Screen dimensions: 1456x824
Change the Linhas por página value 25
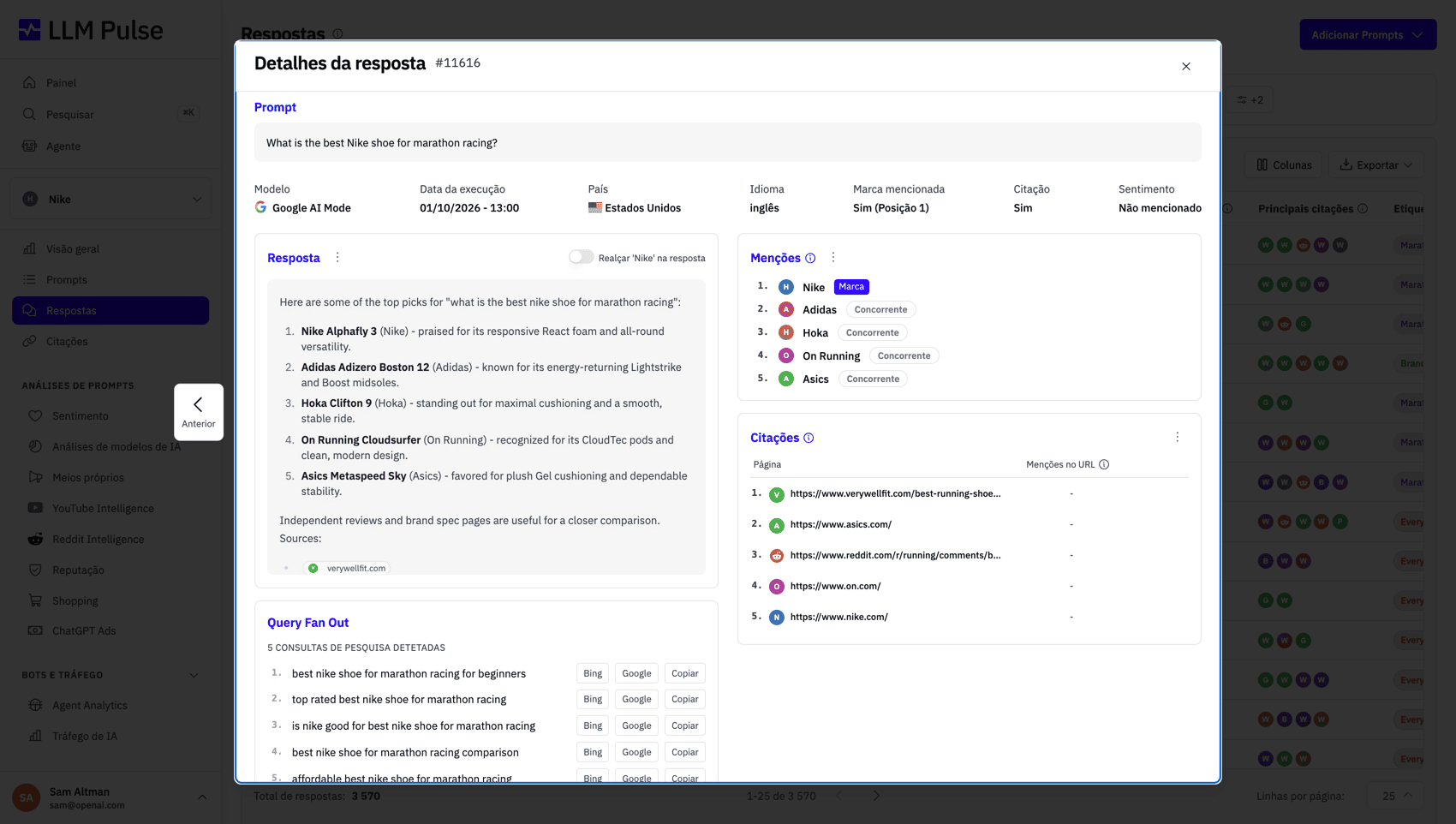tap(1396, 796)
